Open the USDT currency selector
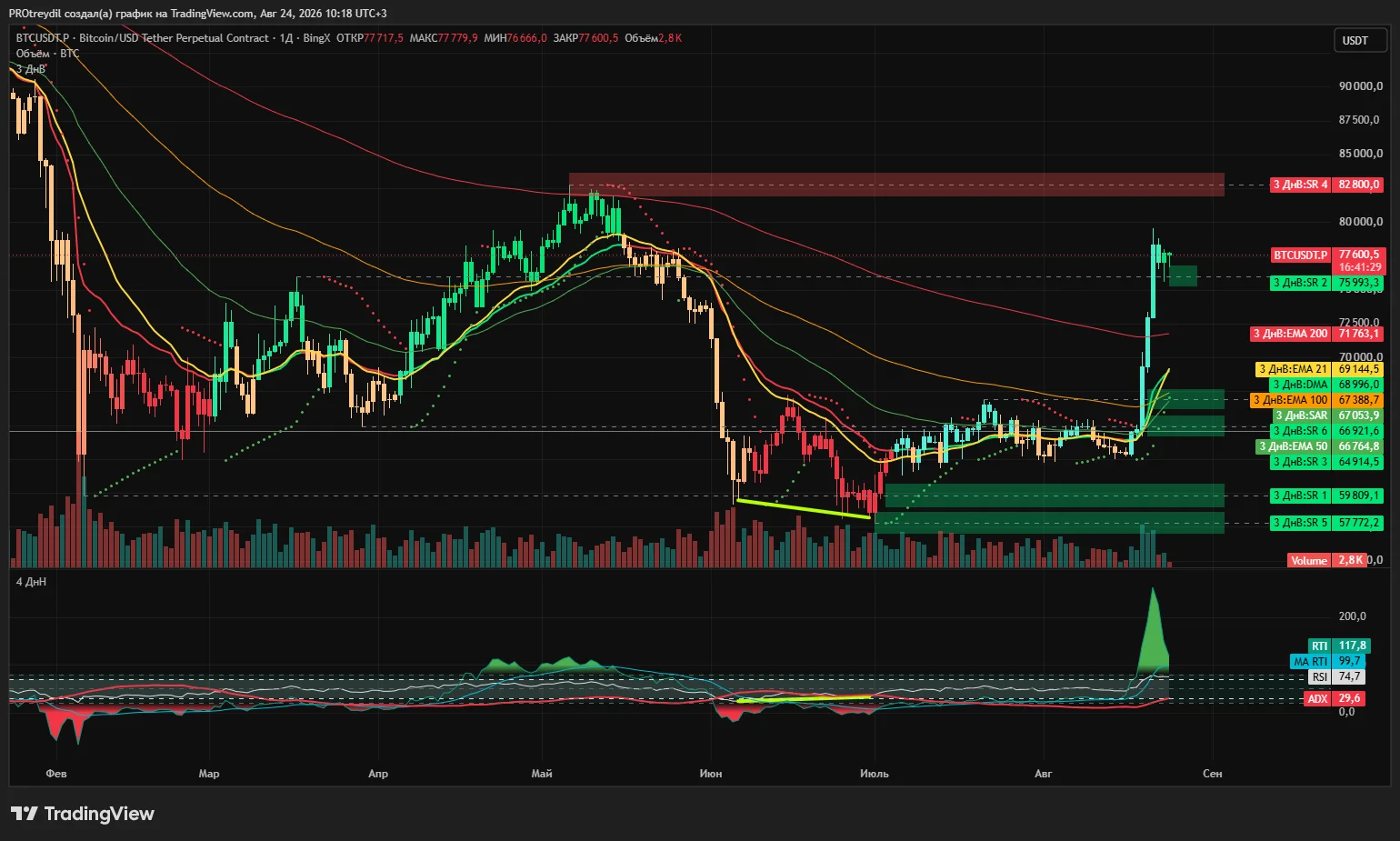 click(x=1360, y=40)
